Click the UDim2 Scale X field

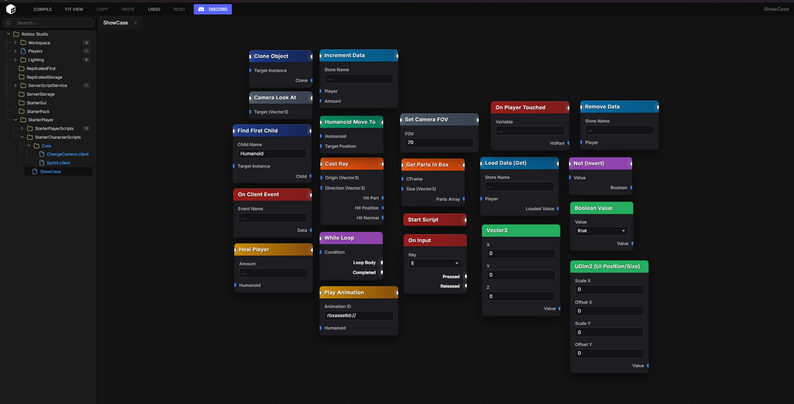click(x=609, y=290)
